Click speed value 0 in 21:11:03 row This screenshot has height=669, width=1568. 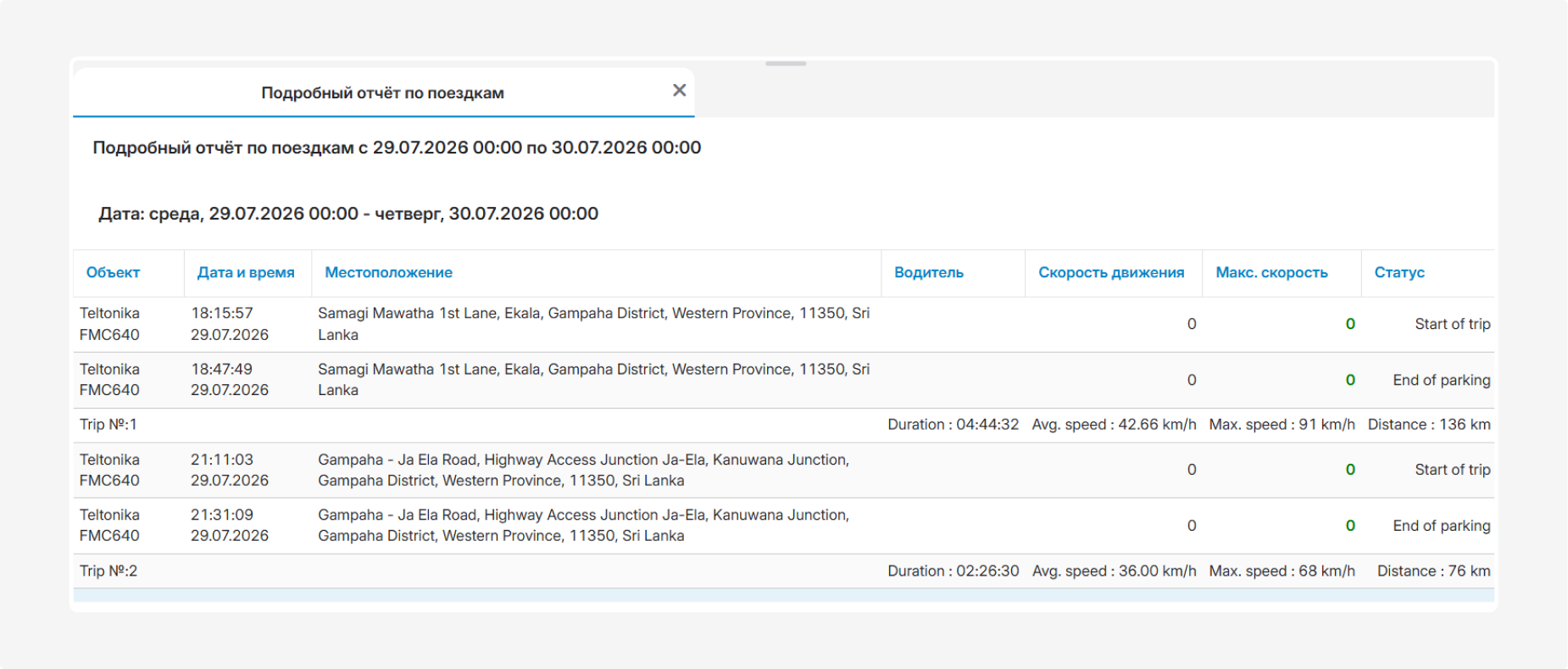coord(1192,470)
